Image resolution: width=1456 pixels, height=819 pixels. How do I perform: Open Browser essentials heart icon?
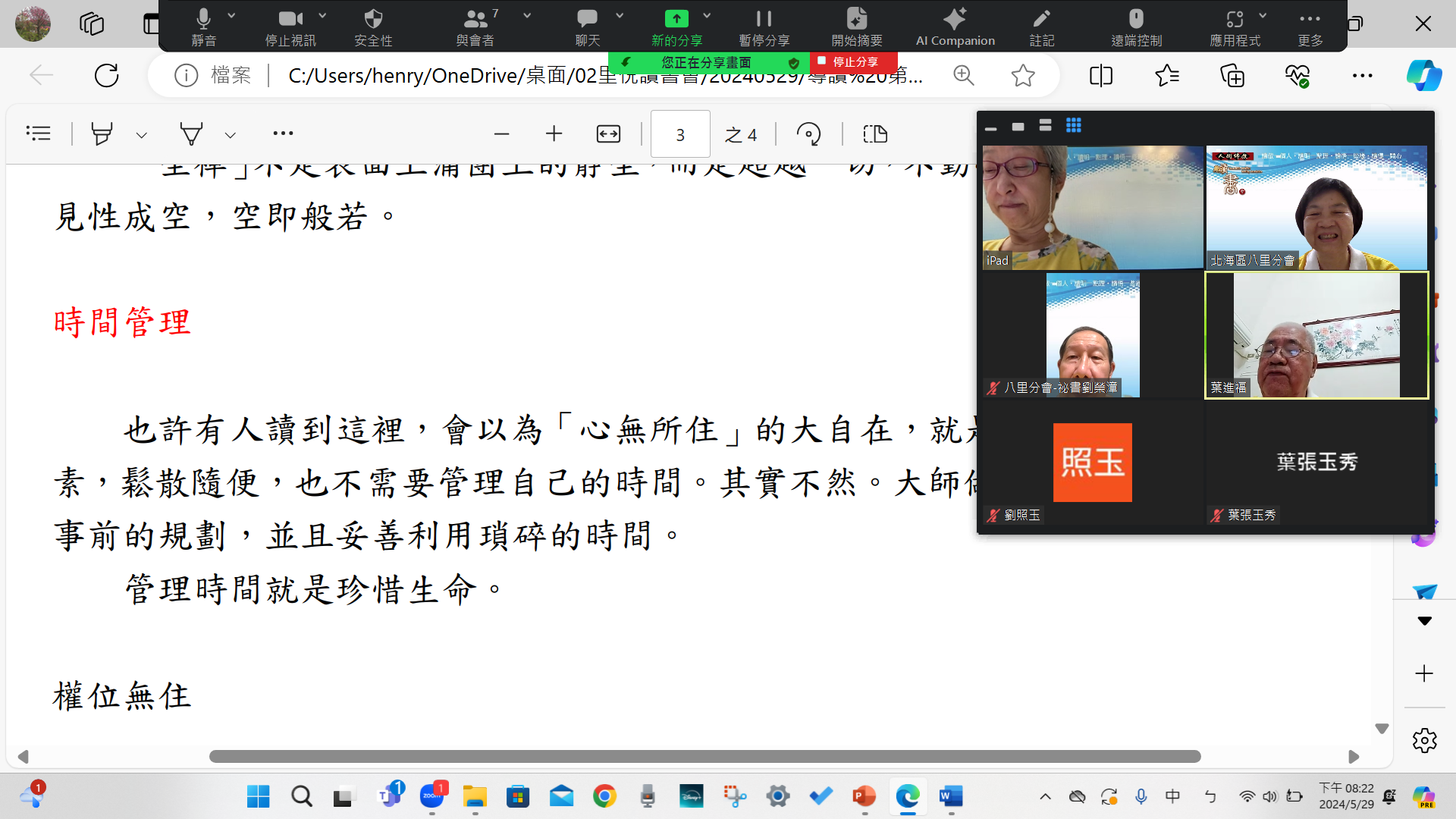[1298, 75]
